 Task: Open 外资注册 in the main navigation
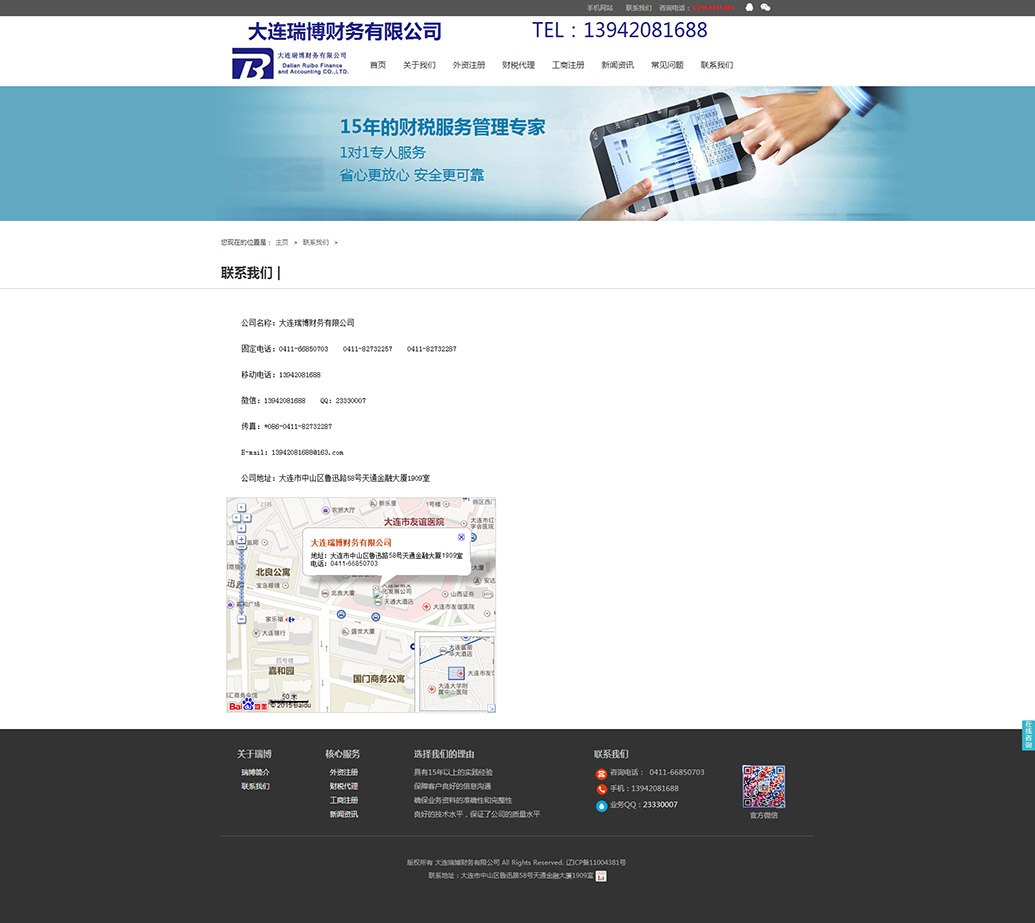click(468, 65)
